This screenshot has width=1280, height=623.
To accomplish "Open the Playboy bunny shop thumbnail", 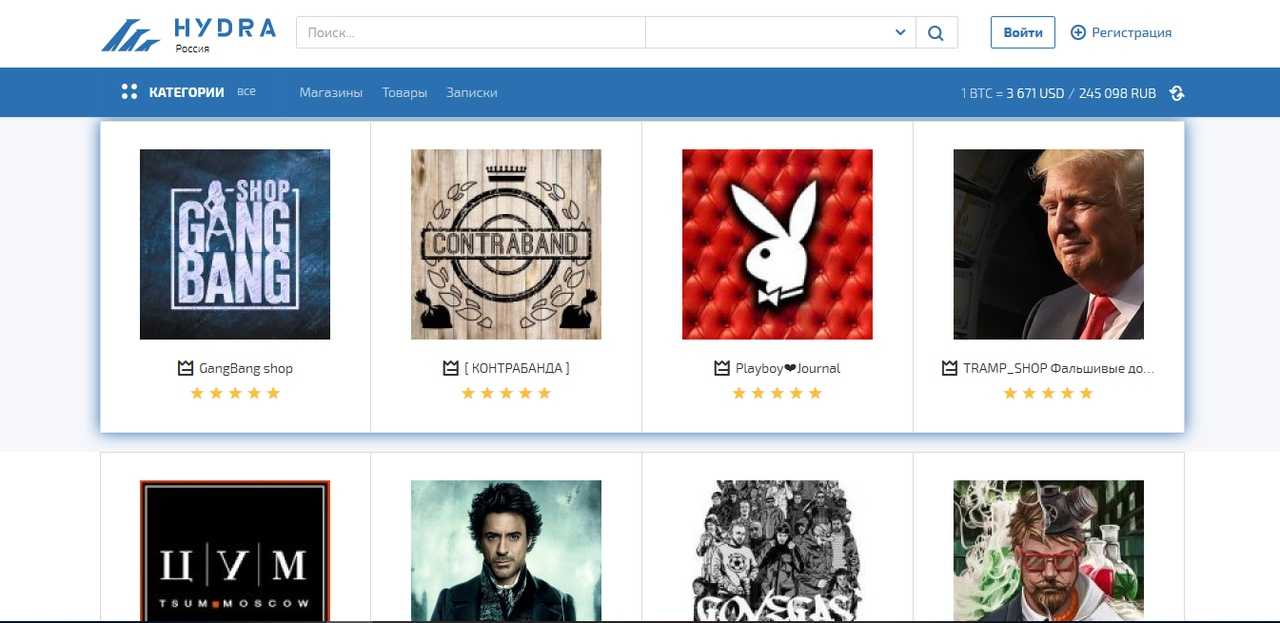I will click(x=777, y=244).
